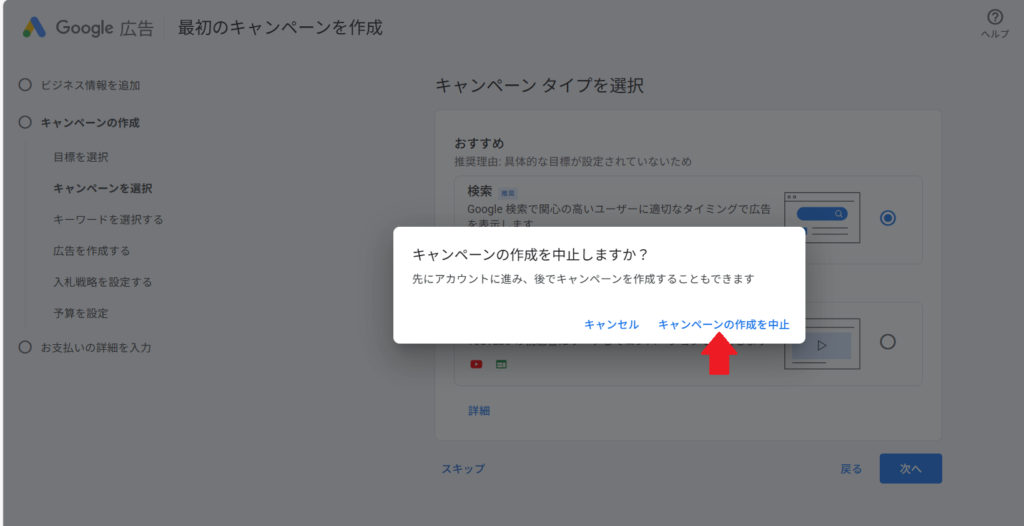Click the お支払いの詳細を入力 label
The height and width of the screenshot is (526, 1024).
tap(96, 348)
